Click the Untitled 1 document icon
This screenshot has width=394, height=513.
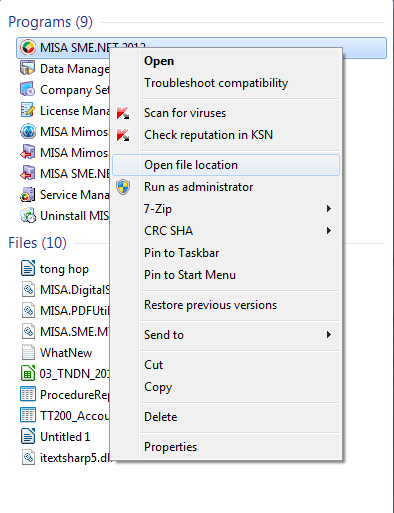[x=28, y=437]
